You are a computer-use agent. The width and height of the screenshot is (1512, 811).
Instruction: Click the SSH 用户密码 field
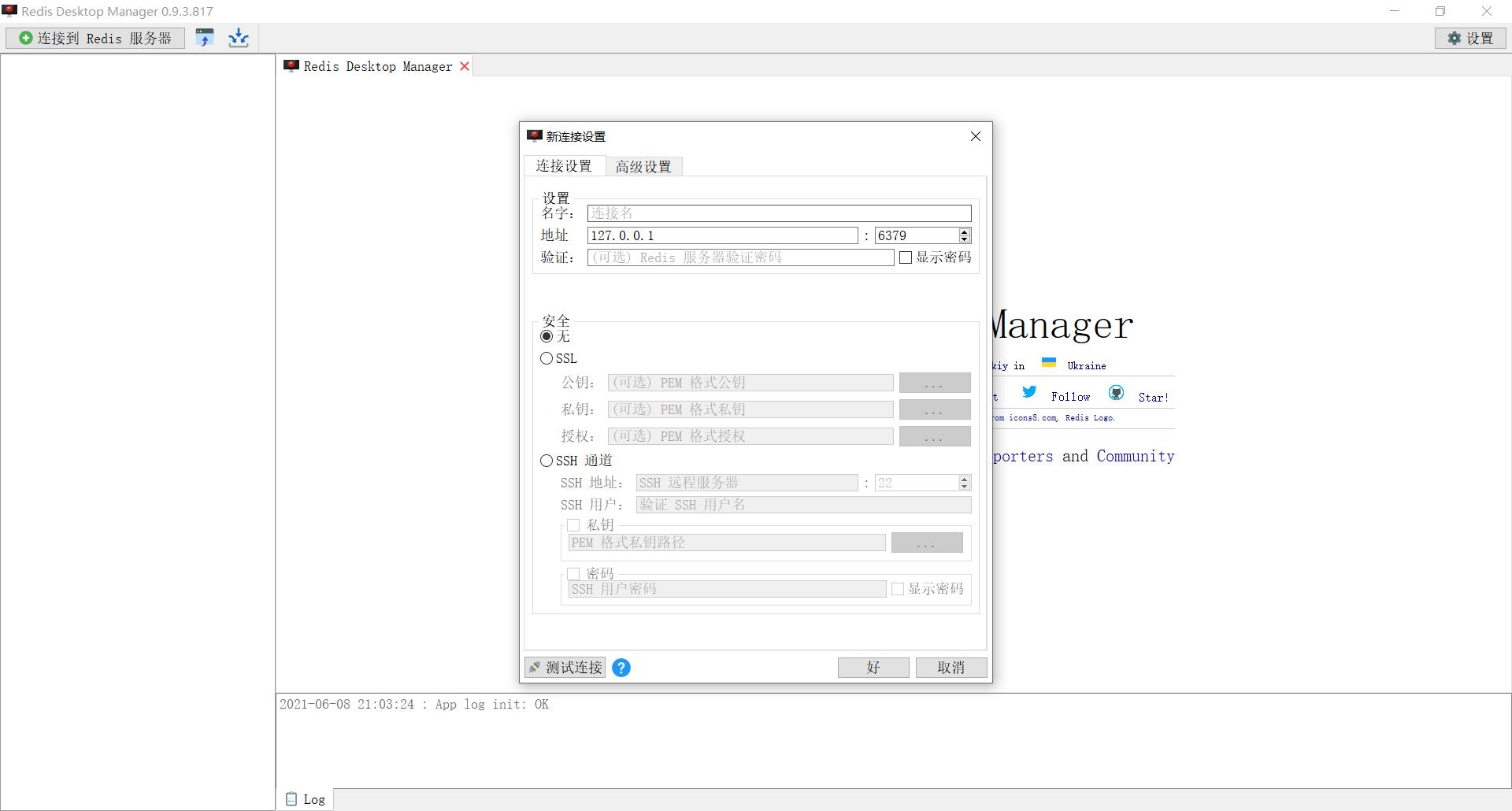(x=727, y=589)
